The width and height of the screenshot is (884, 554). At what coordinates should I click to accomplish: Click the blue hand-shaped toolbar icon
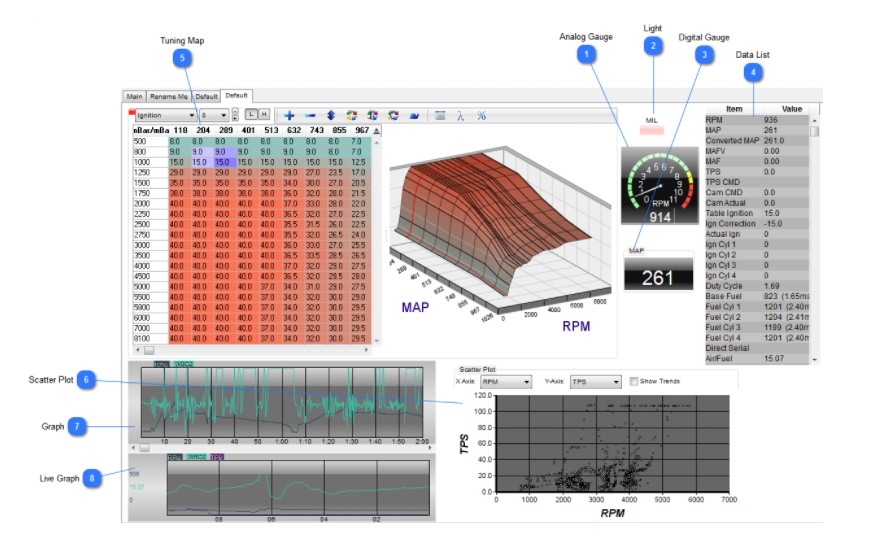click(x=414, y=116)
